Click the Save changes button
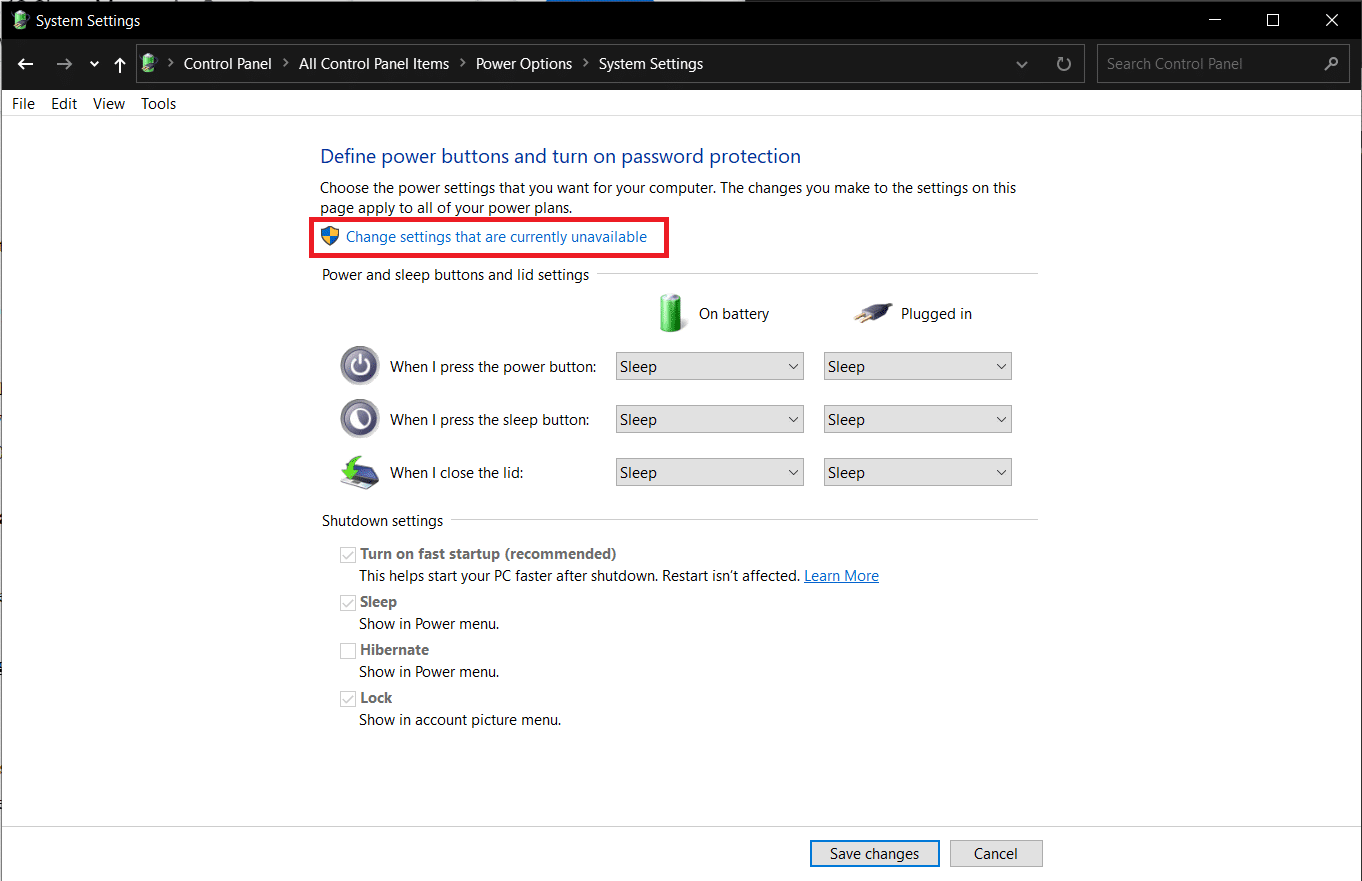Screen dimensions: 1362x881 point(874,854)
